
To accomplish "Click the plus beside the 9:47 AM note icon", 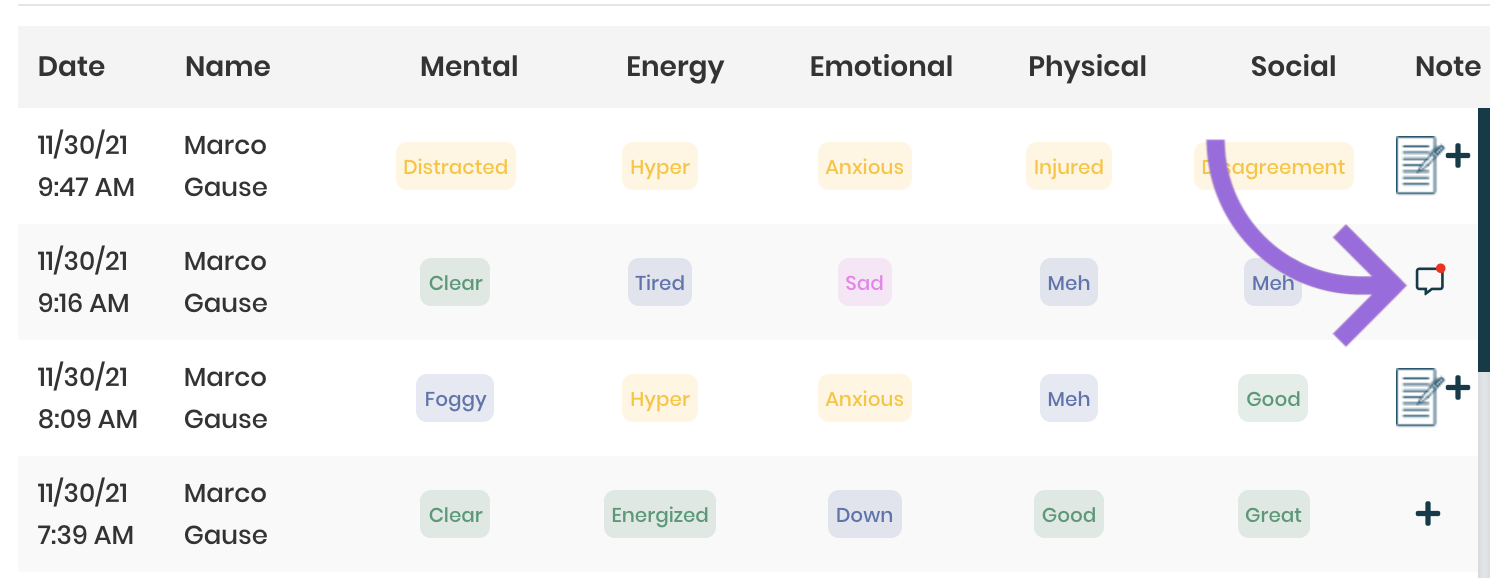I will pyautogui.click(x=1458, y=156).
